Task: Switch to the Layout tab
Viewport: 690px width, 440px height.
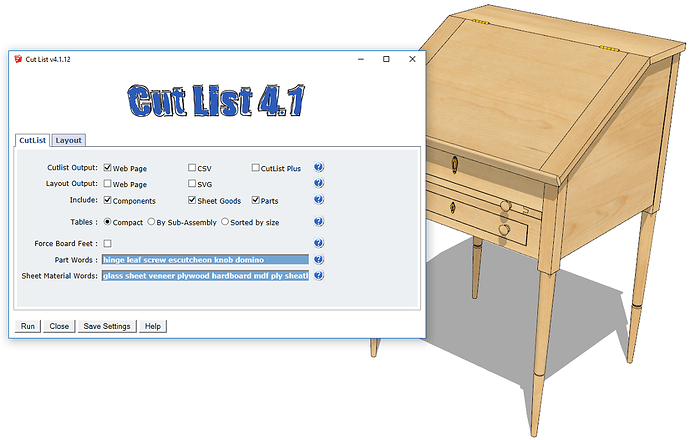Action: click(68, 140)
